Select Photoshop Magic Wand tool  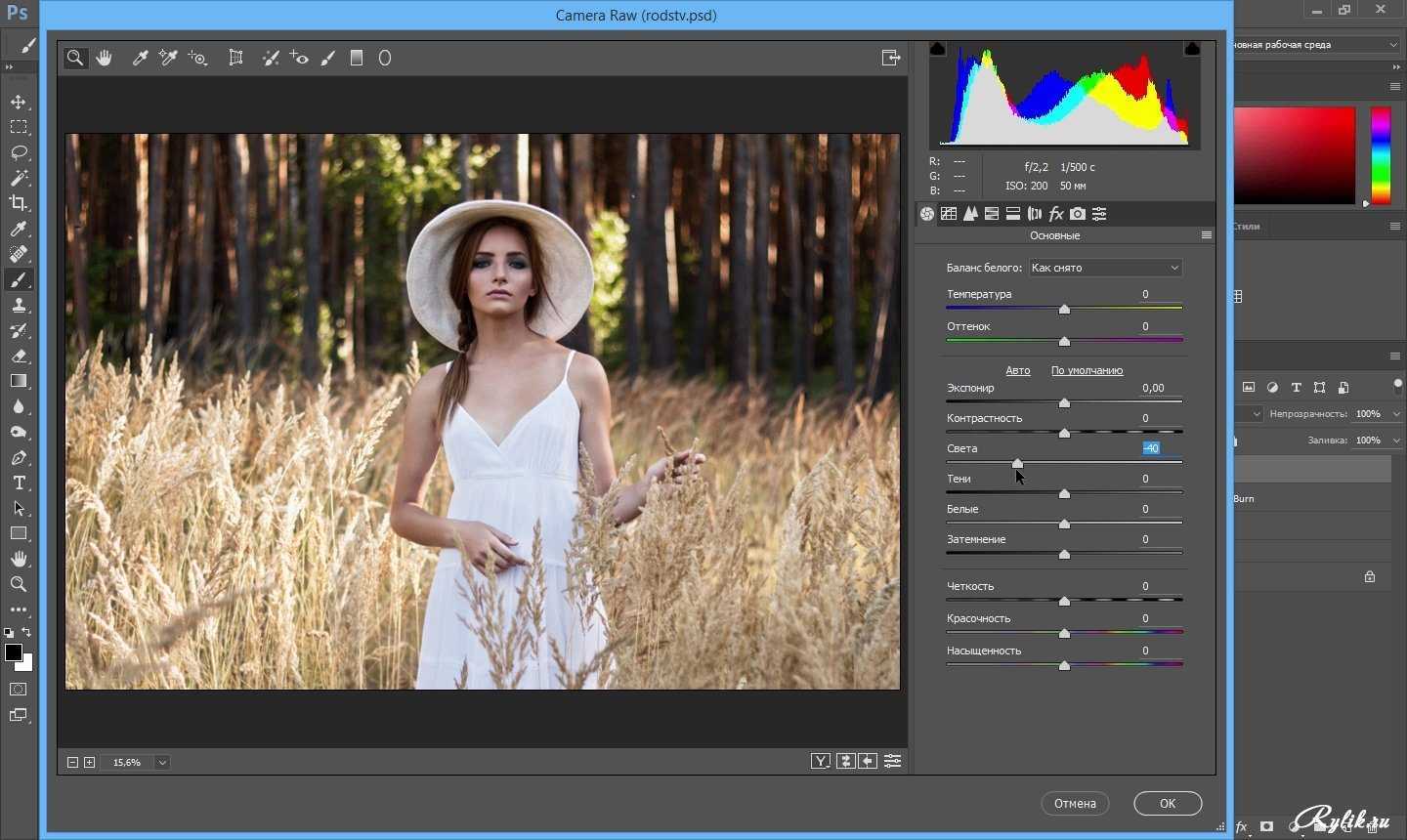[19, 178]
